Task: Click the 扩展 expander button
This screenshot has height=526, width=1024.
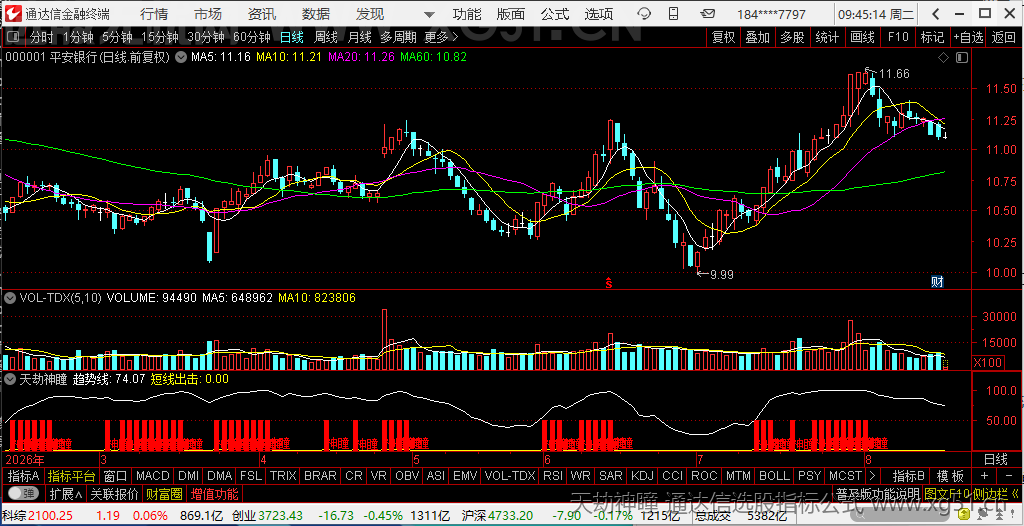Action: pos(67,493)
